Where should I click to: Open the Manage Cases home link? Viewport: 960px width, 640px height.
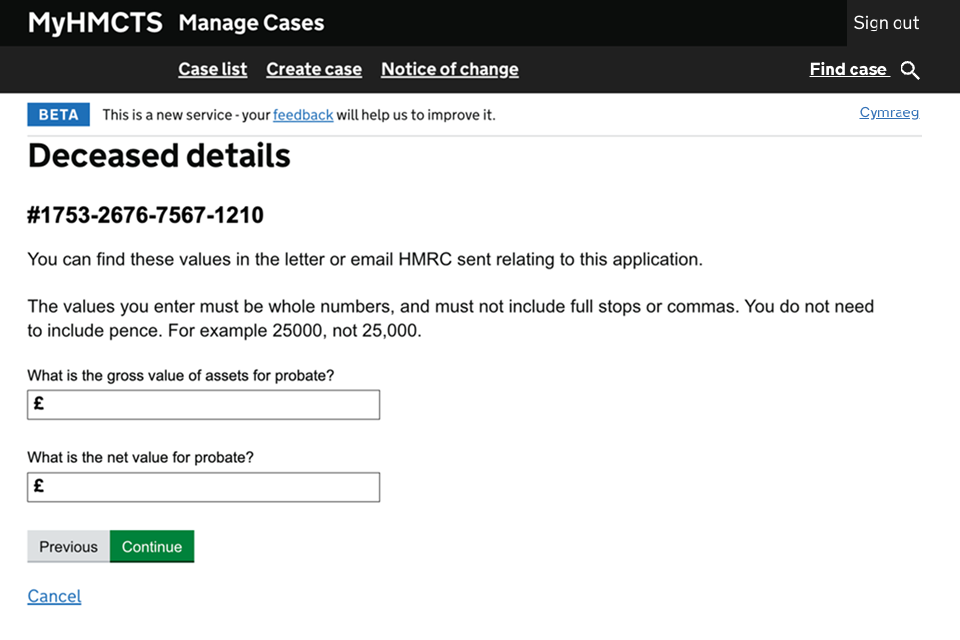pos(251,23)
